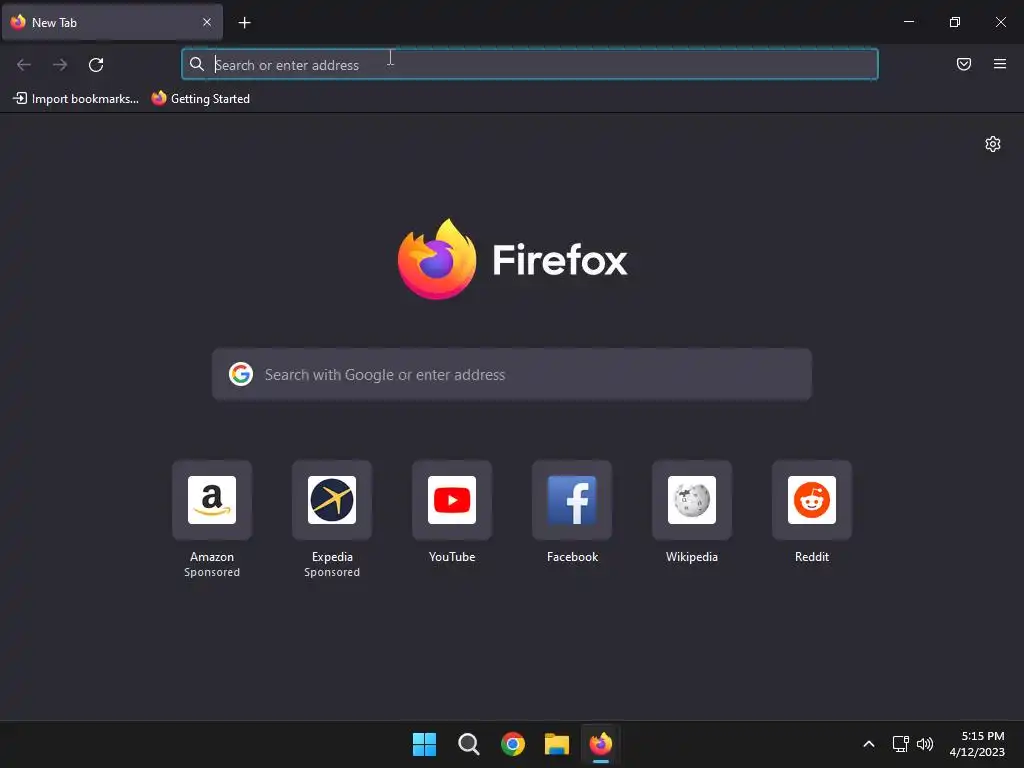Viewport: 1024px width, 768px height.
Task: Click the Google logo in search box
Action: coord(241,374)
